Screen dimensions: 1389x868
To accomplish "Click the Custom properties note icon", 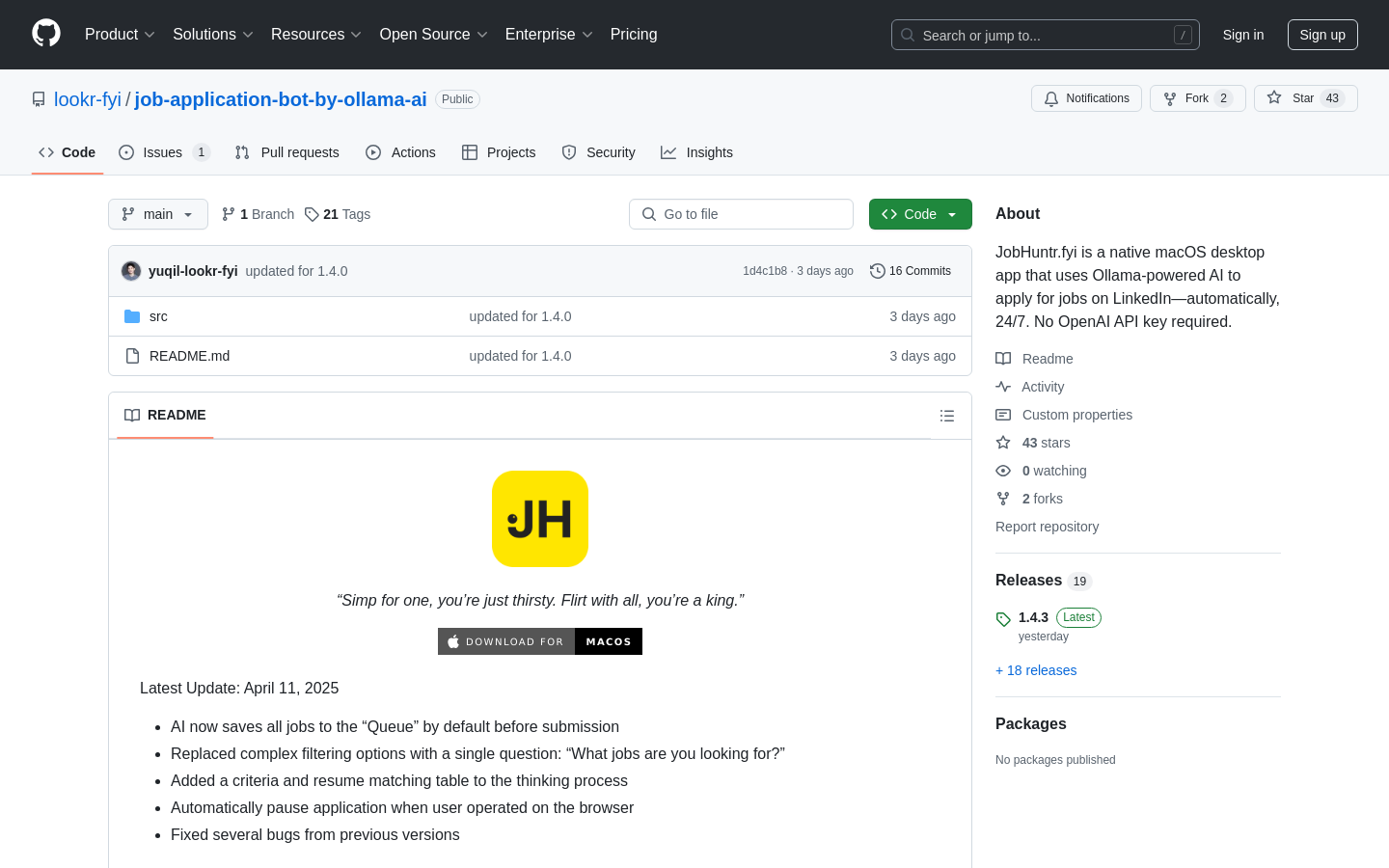I will pos(1003,415).
